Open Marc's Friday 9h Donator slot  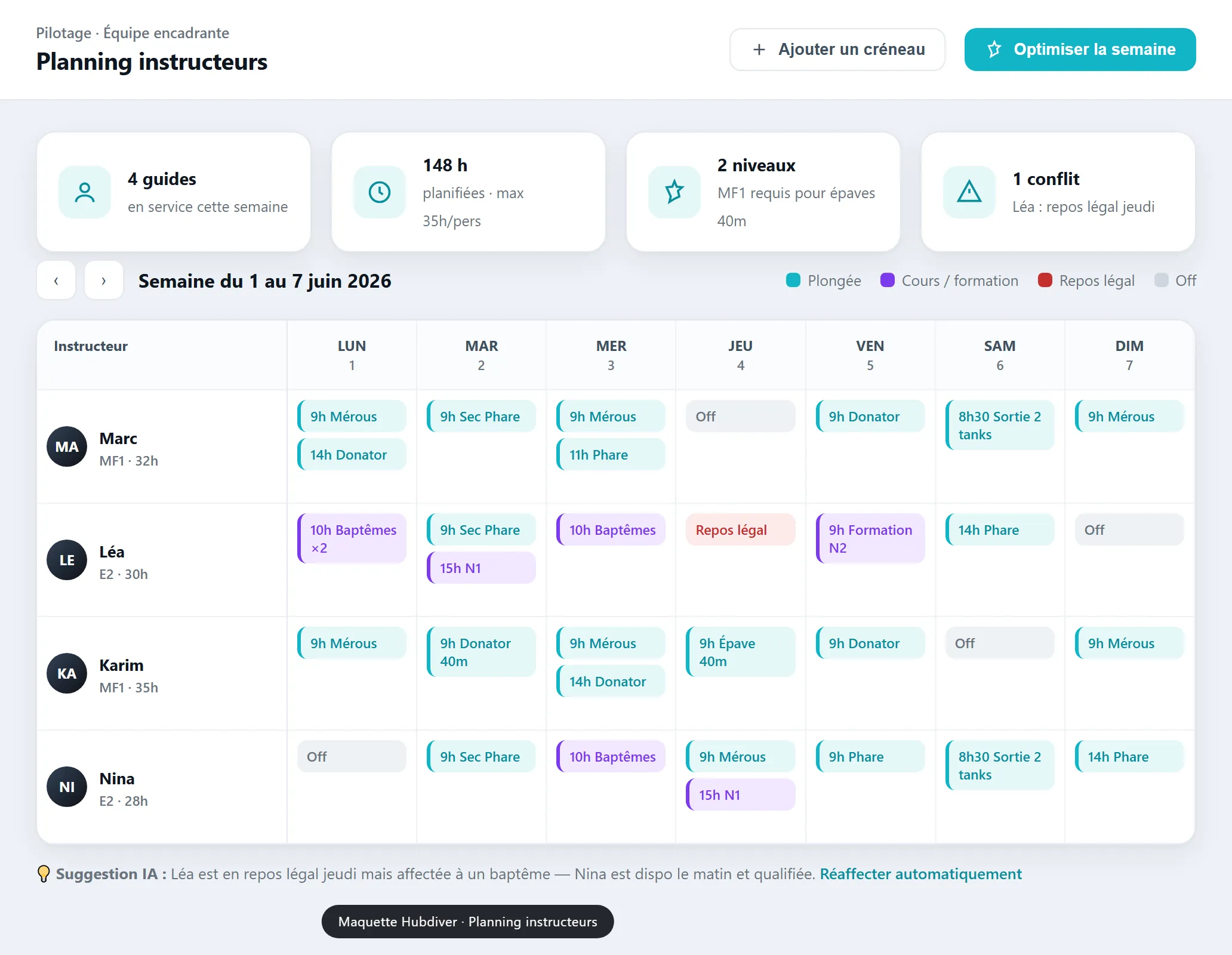pyautogui.click(x=870, y=417)
